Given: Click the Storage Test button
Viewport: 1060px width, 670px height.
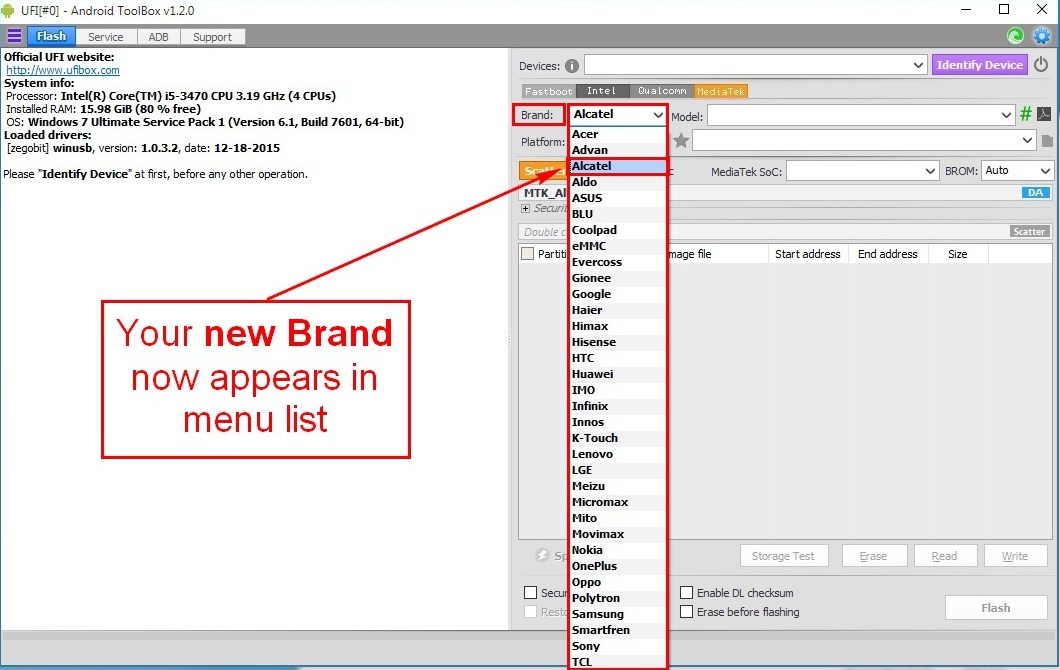Looking at the screenshot, I should 783,556.
